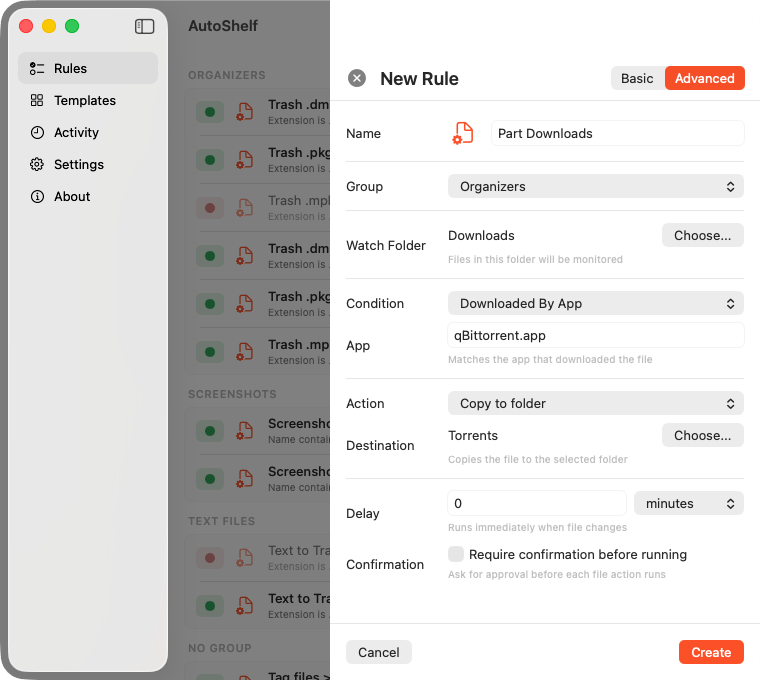Click the NO GROUP header
This screenshot has height=680, width=760.
(x=220, y=648)
